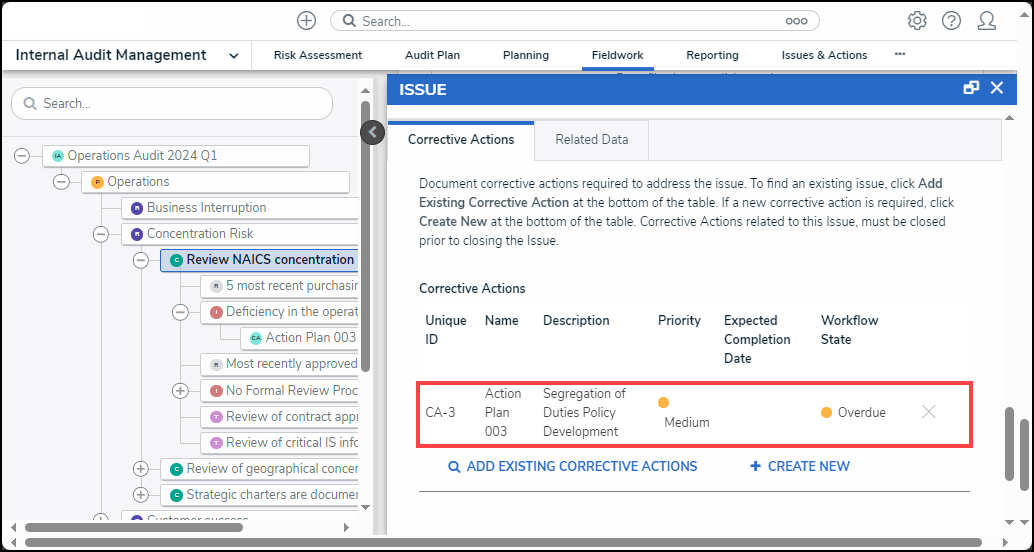Viewport: 1034px width, 552px height.
Task: Collapse the Concentration Risk node
Action: tap(100, 234)
